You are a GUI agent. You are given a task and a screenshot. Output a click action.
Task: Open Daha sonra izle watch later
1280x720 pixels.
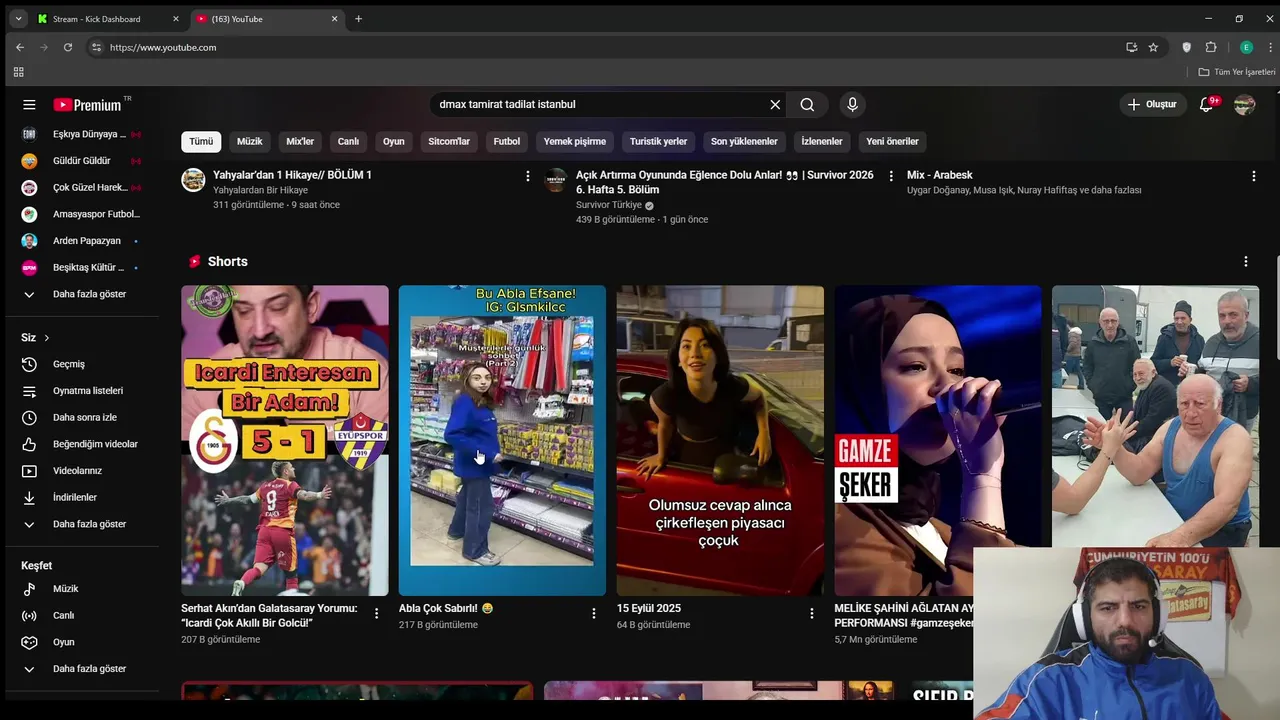82,417
